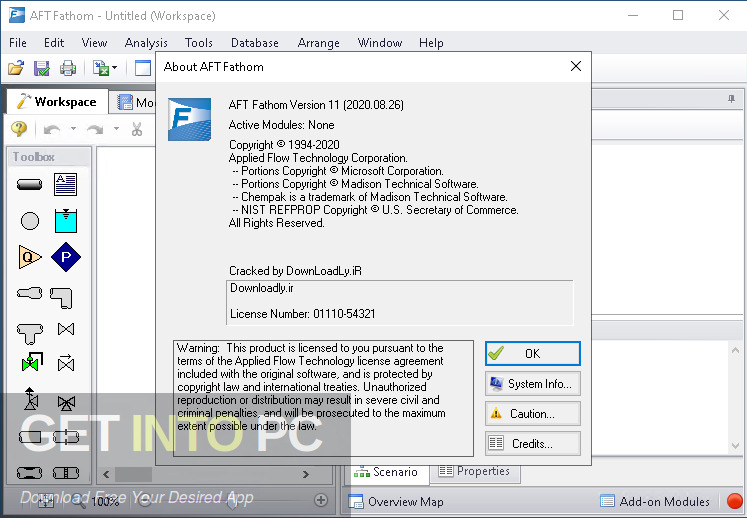Screen dimensions: 747x518
Task: Open the Window menu
Action: point(380,43)
